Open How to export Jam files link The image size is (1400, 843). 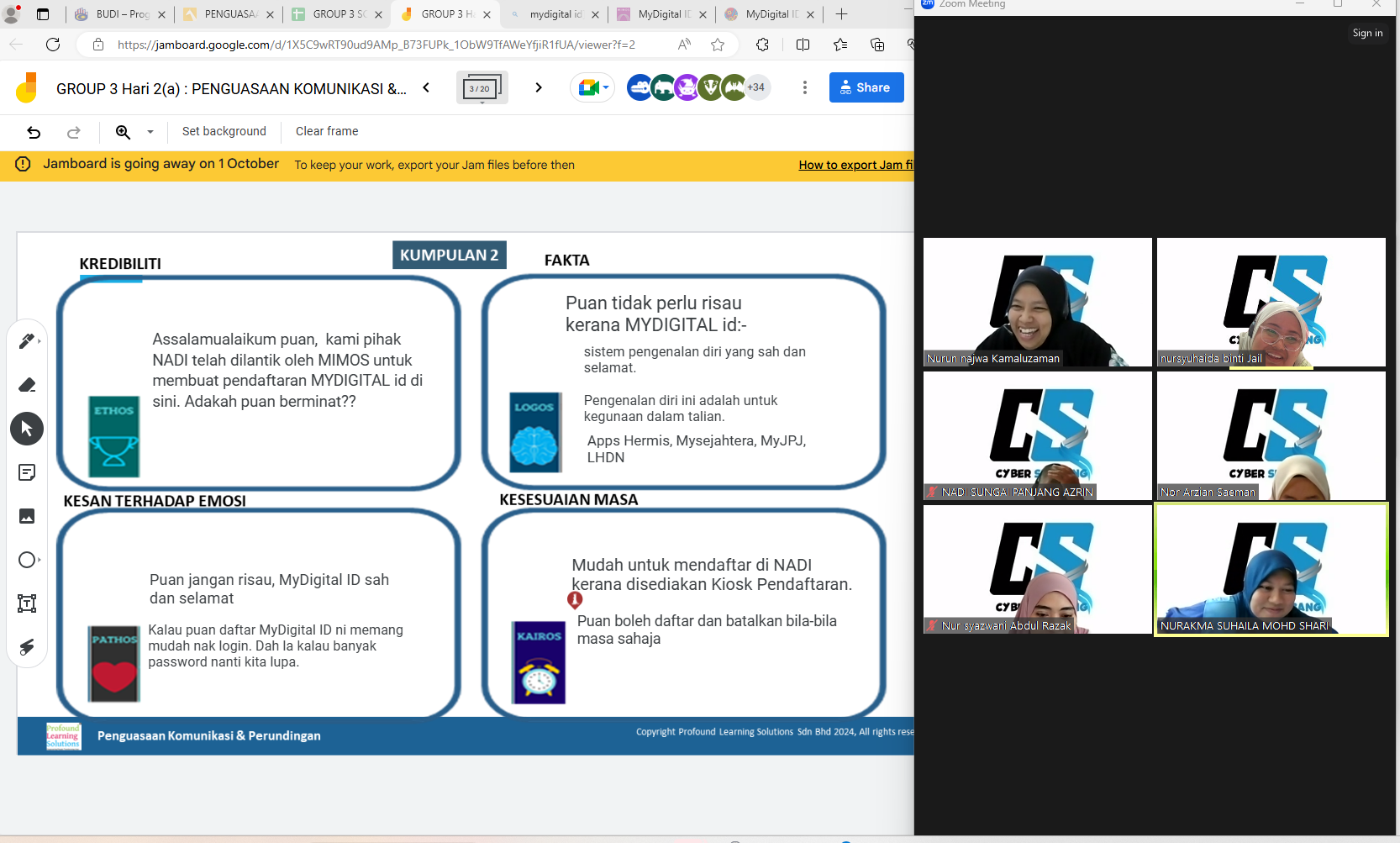855,165
